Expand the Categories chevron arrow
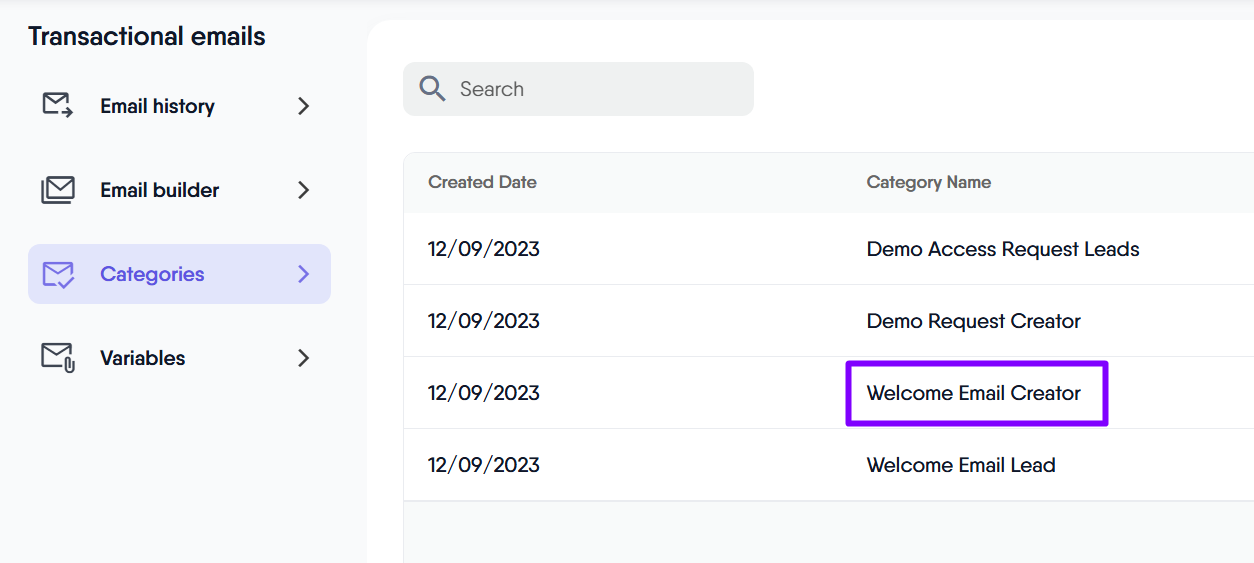The height and width of the screenshot is (563, 1254). pos(304,274)
